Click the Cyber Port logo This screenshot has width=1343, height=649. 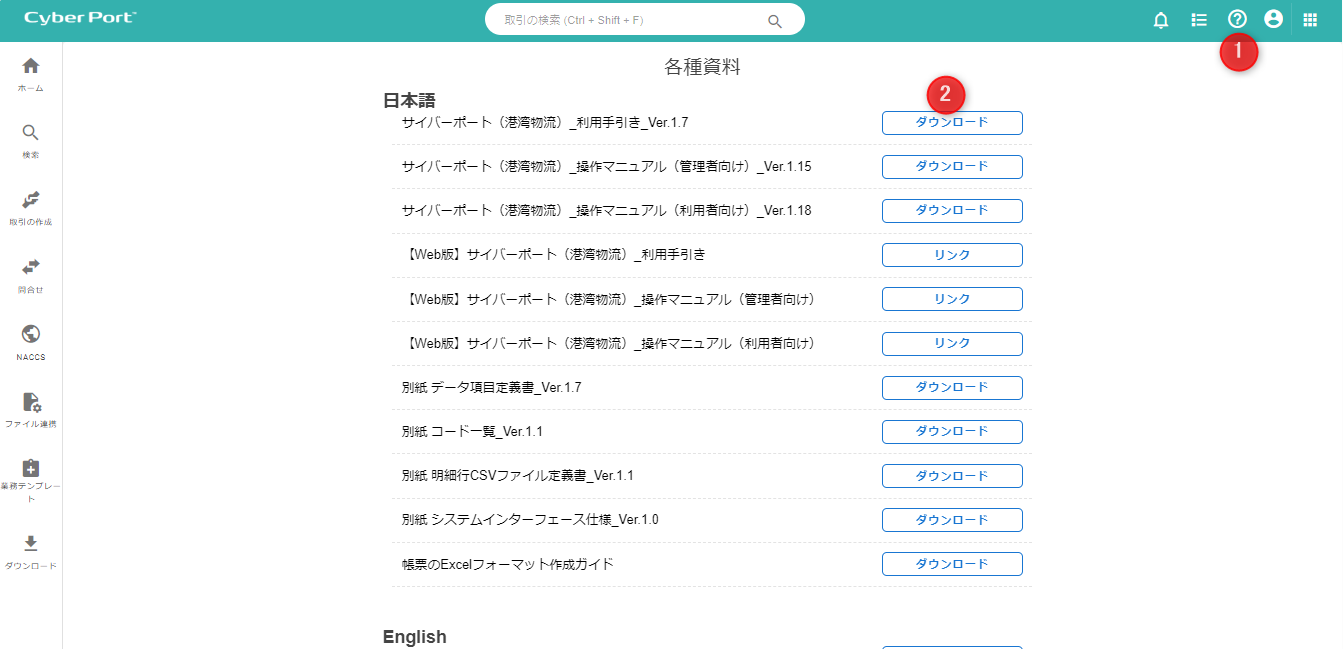coord(80,19)
